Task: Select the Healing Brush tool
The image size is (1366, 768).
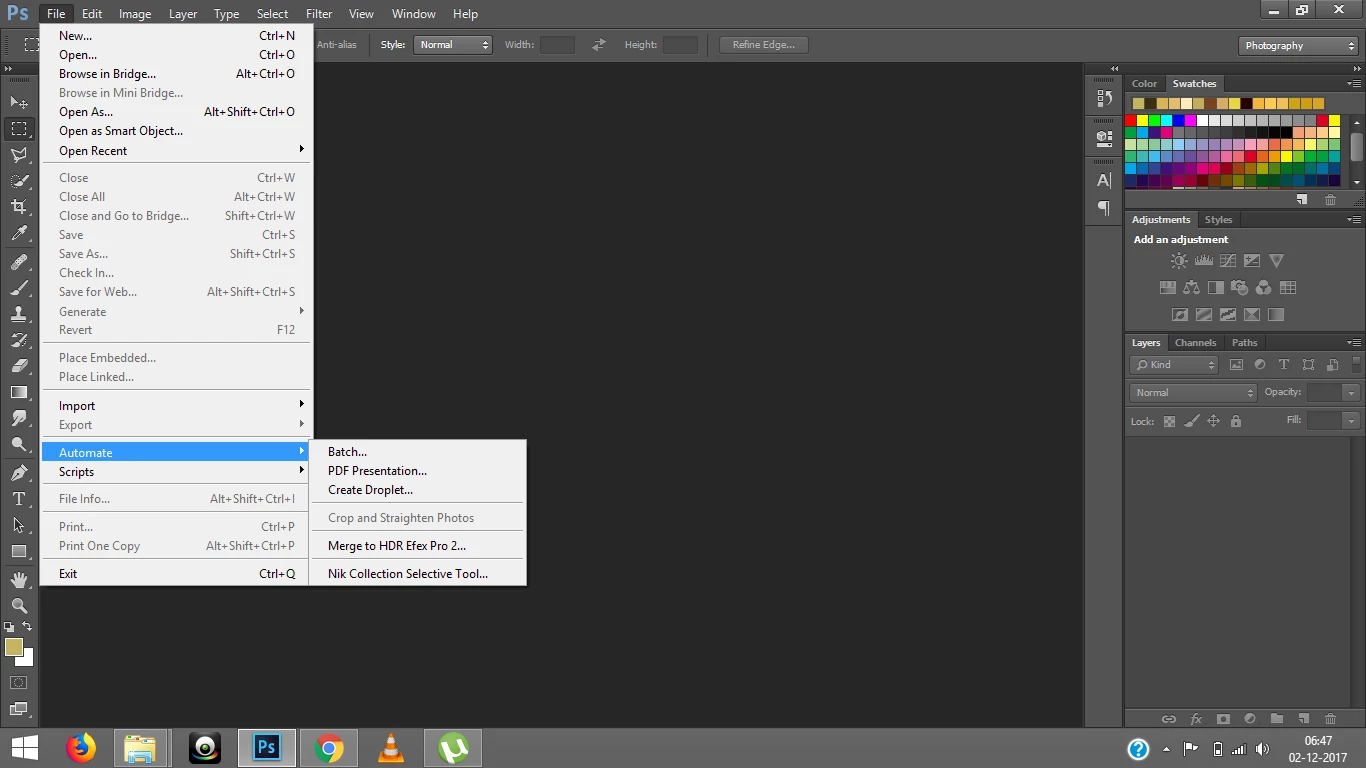Action: click(x=19, y=262)
